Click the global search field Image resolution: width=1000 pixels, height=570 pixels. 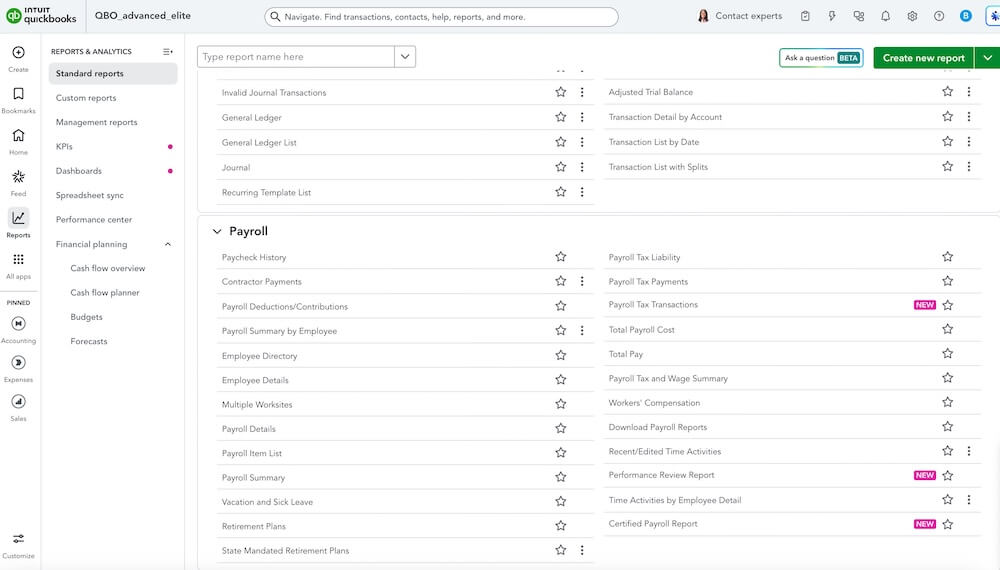pyautogui.click(x=441, y=17)
